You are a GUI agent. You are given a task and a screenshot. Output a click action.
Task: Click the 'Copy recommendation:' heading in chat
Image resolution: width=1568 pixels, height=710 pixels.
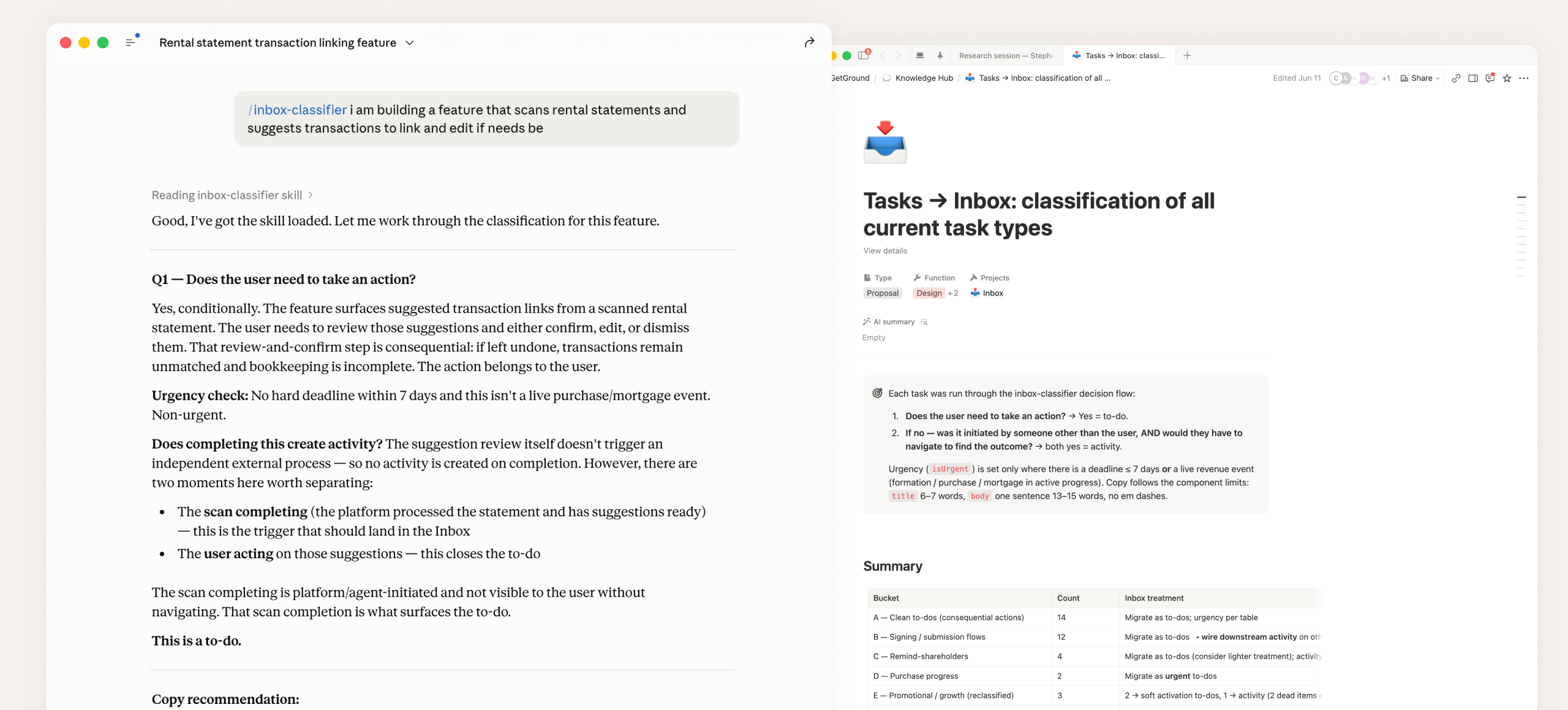pos(225,699)
